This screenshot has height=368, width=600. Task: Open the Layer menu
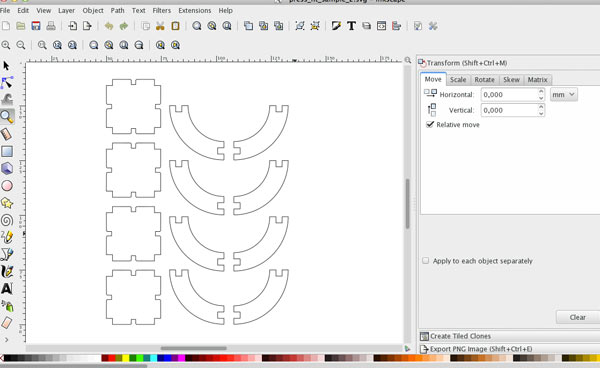tap(66, 10)
